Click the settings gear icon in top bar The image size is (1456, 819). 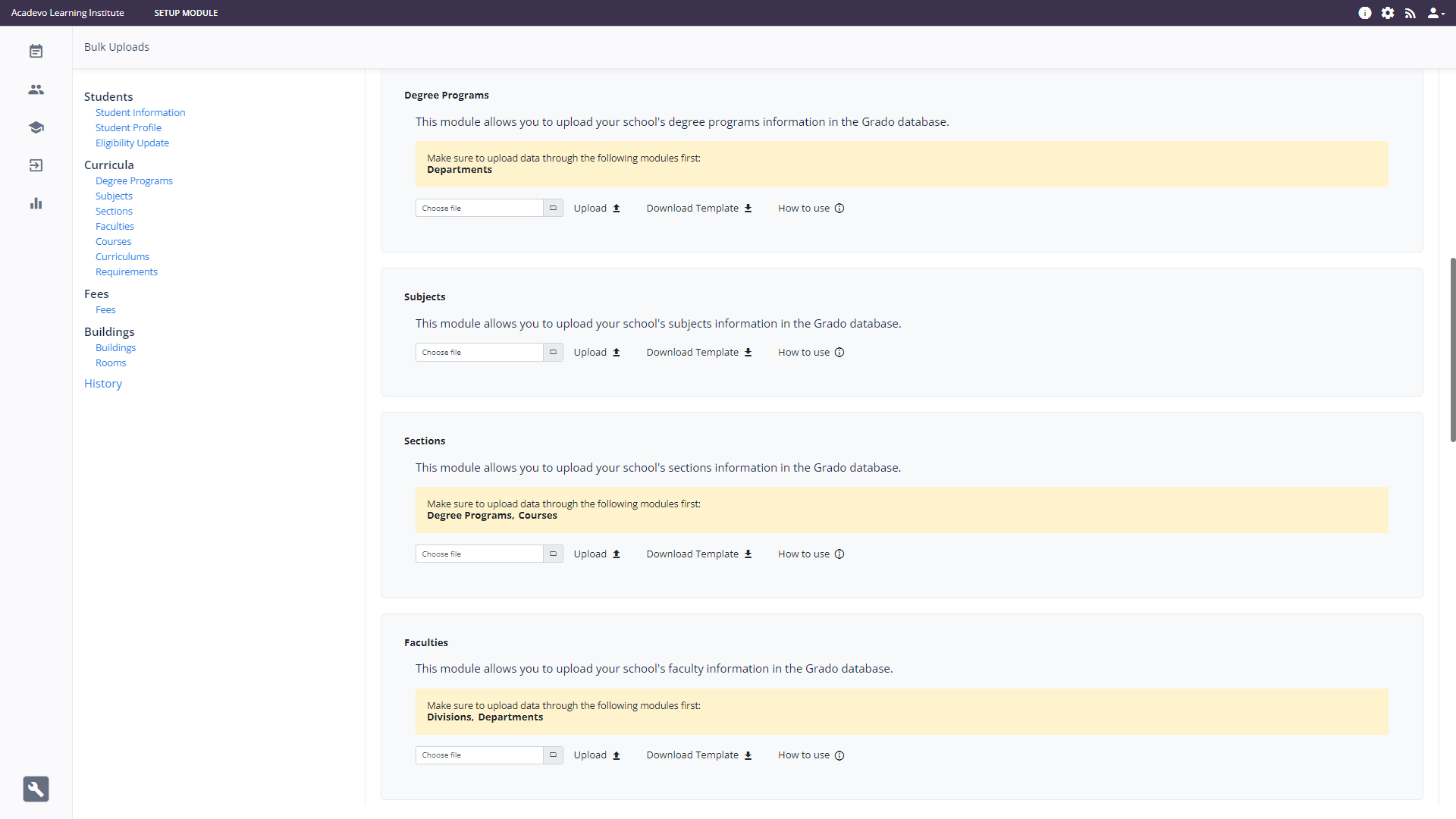coord(1387,13)
